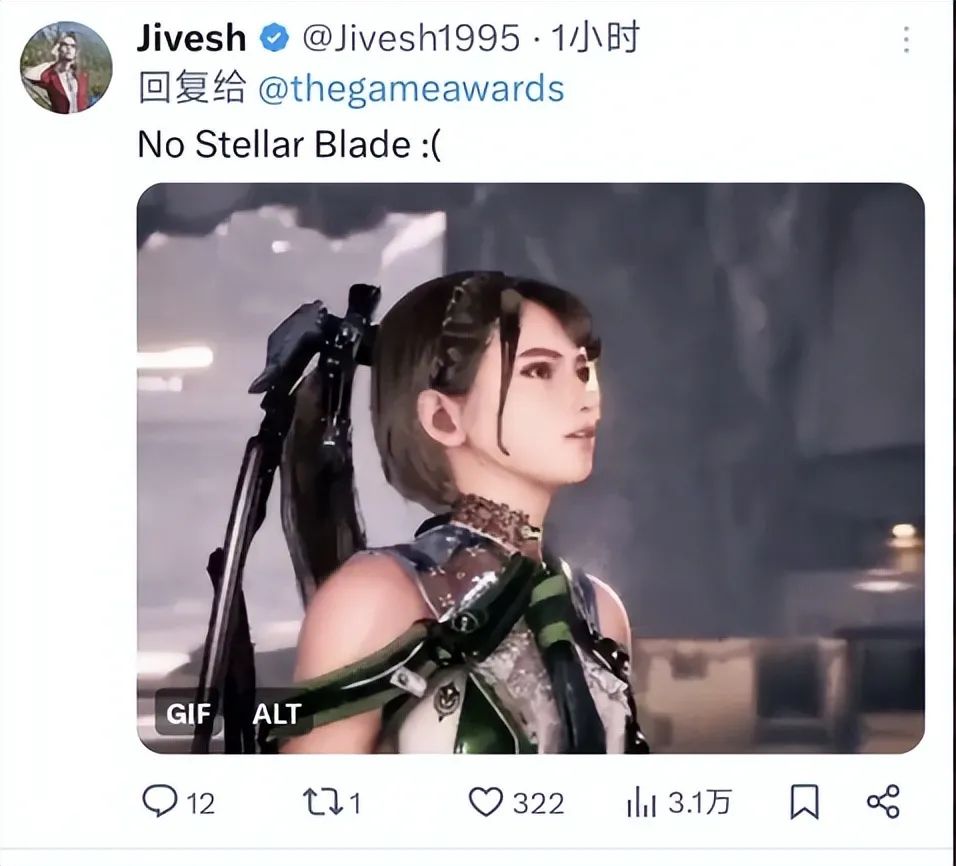Open the @thegameawards mention link
The height and width of the screenshot is (866, 956).
click(x=412, y=89)
